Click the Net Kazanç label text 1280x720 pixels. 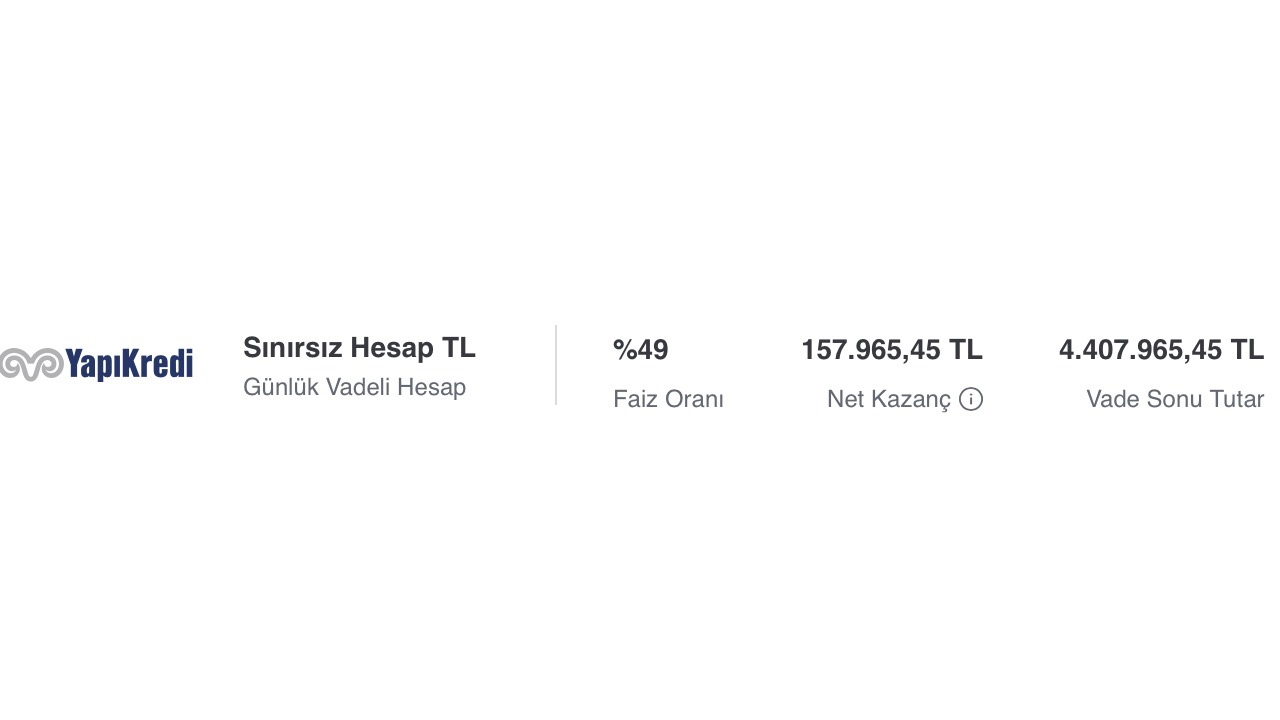(x=889, y=399)
